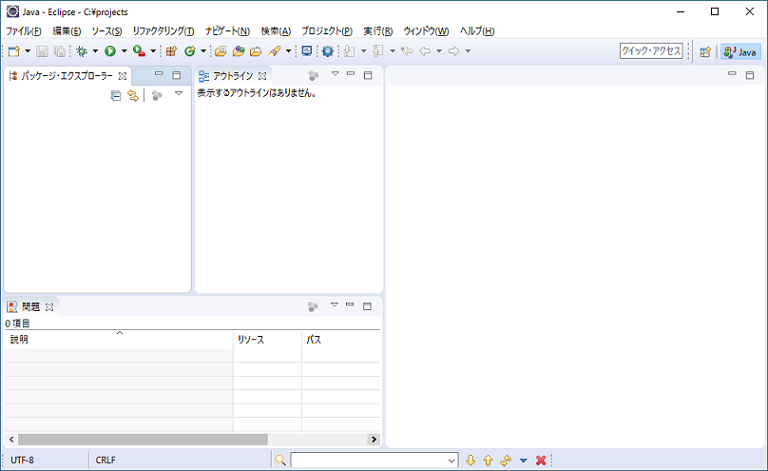Click the CRLF line ending status entry
Screen dimensions: 768x471
(106, 460)
